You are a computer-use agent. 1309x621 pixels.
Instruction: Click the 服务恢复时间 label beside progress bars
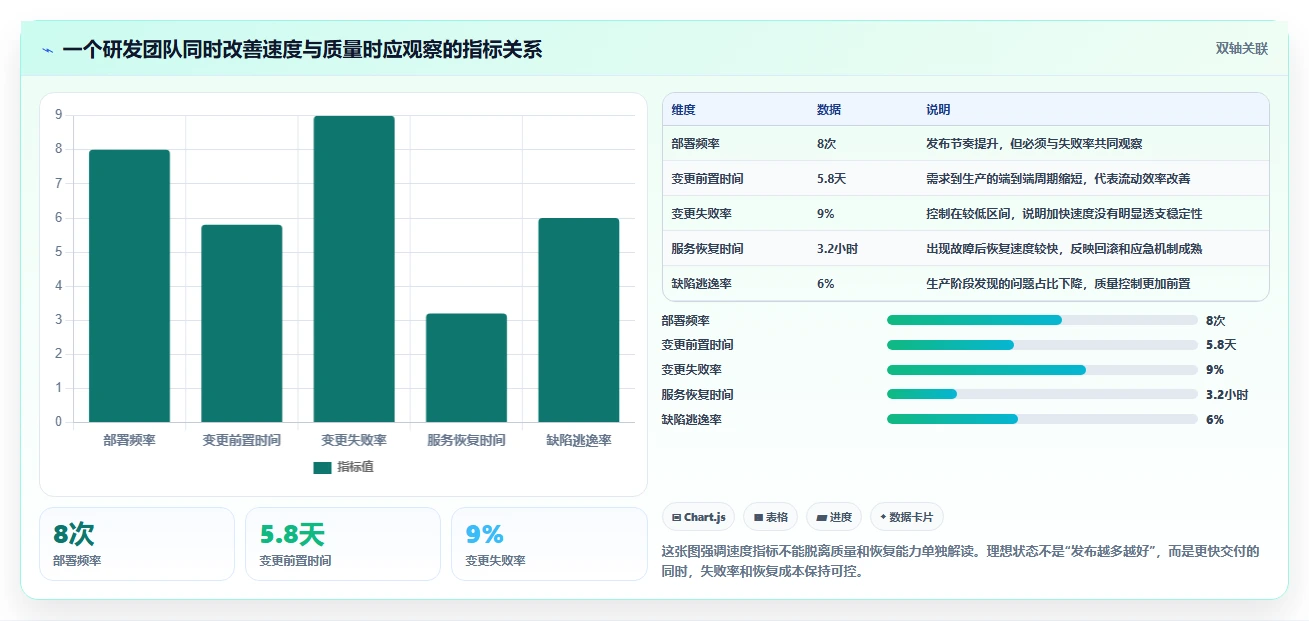(698, 394)
